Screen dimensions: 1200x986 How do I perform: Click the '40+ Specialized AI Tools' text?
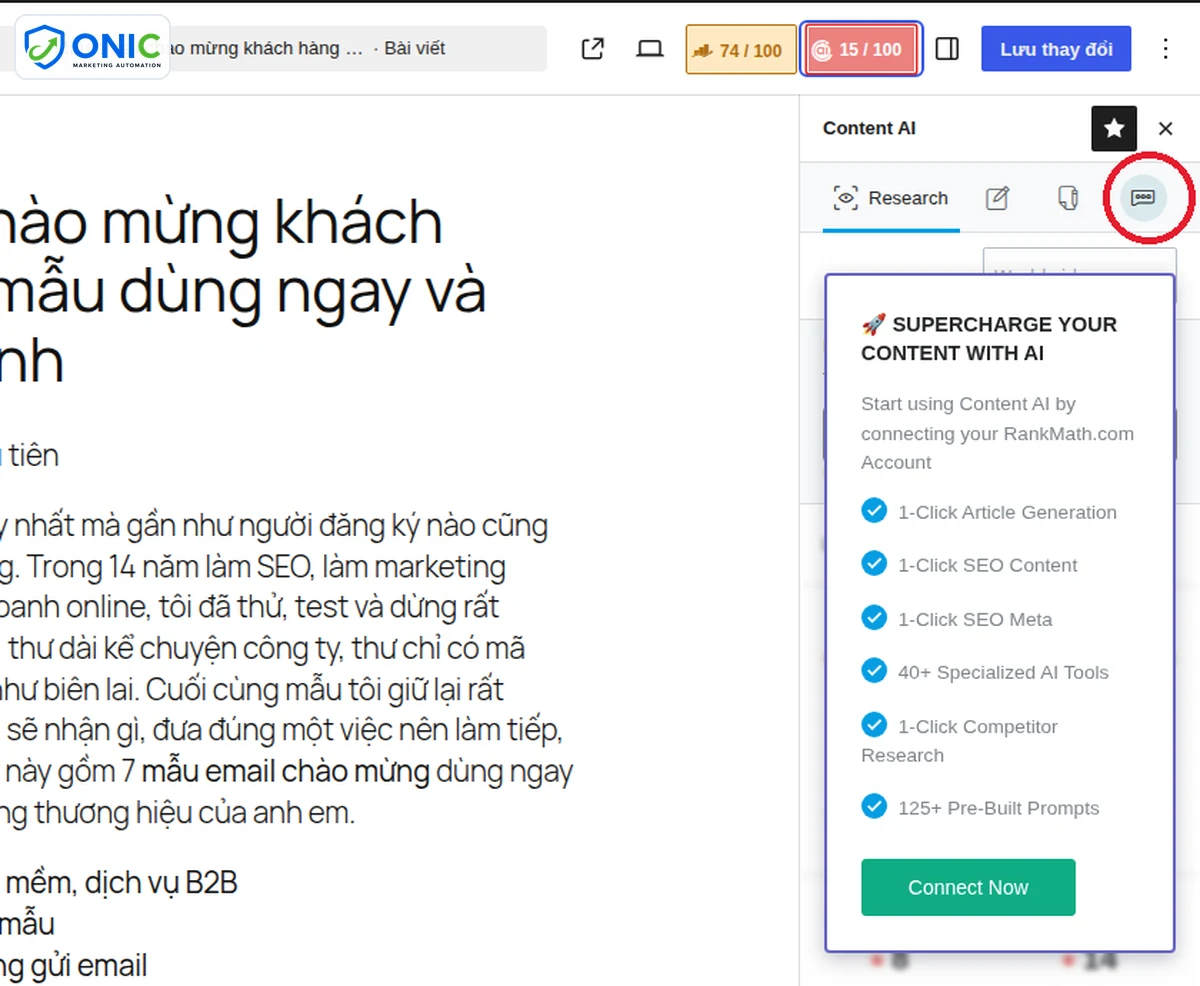1003,672
